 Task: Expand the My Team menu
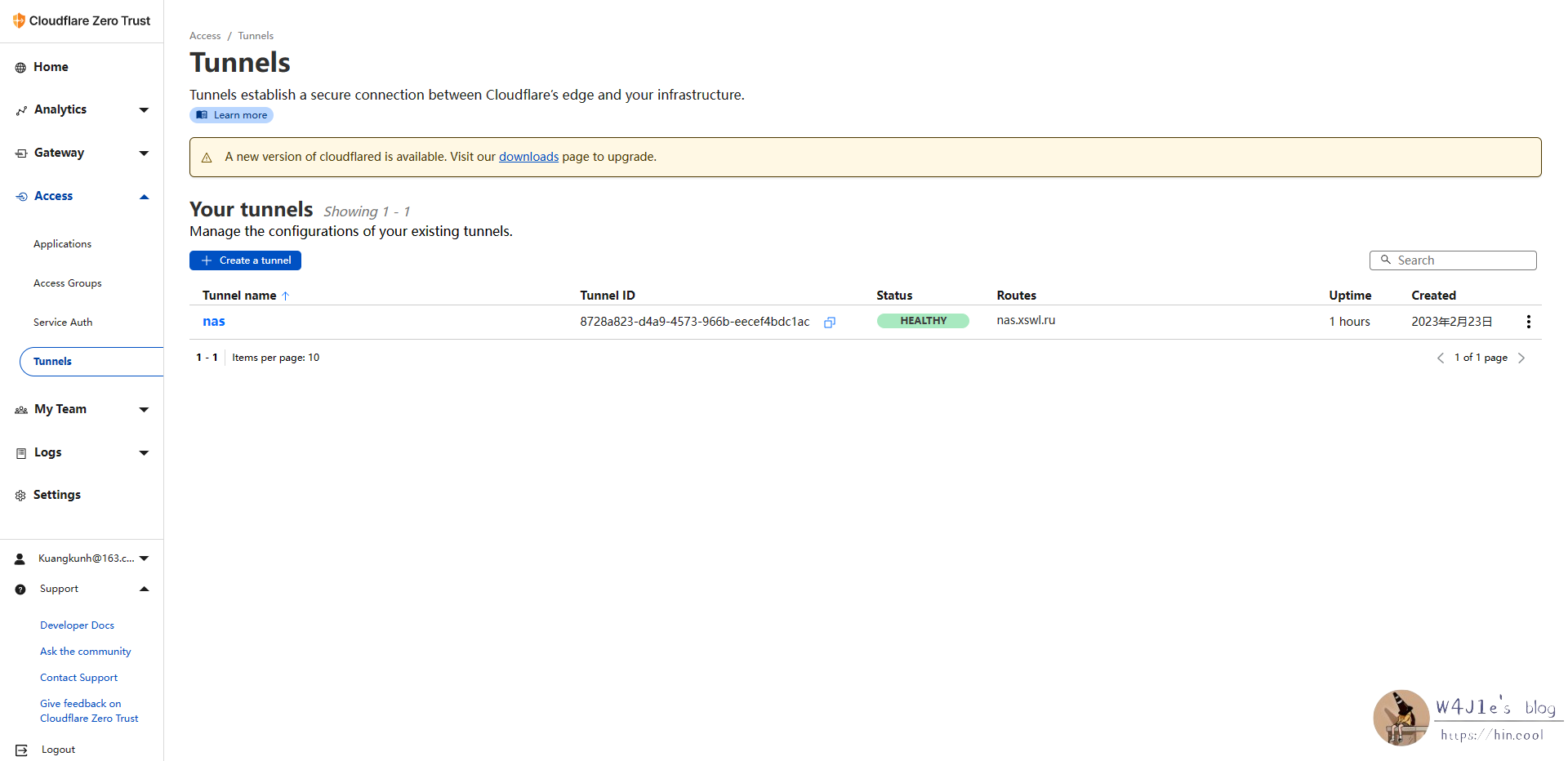pos(143,409)
